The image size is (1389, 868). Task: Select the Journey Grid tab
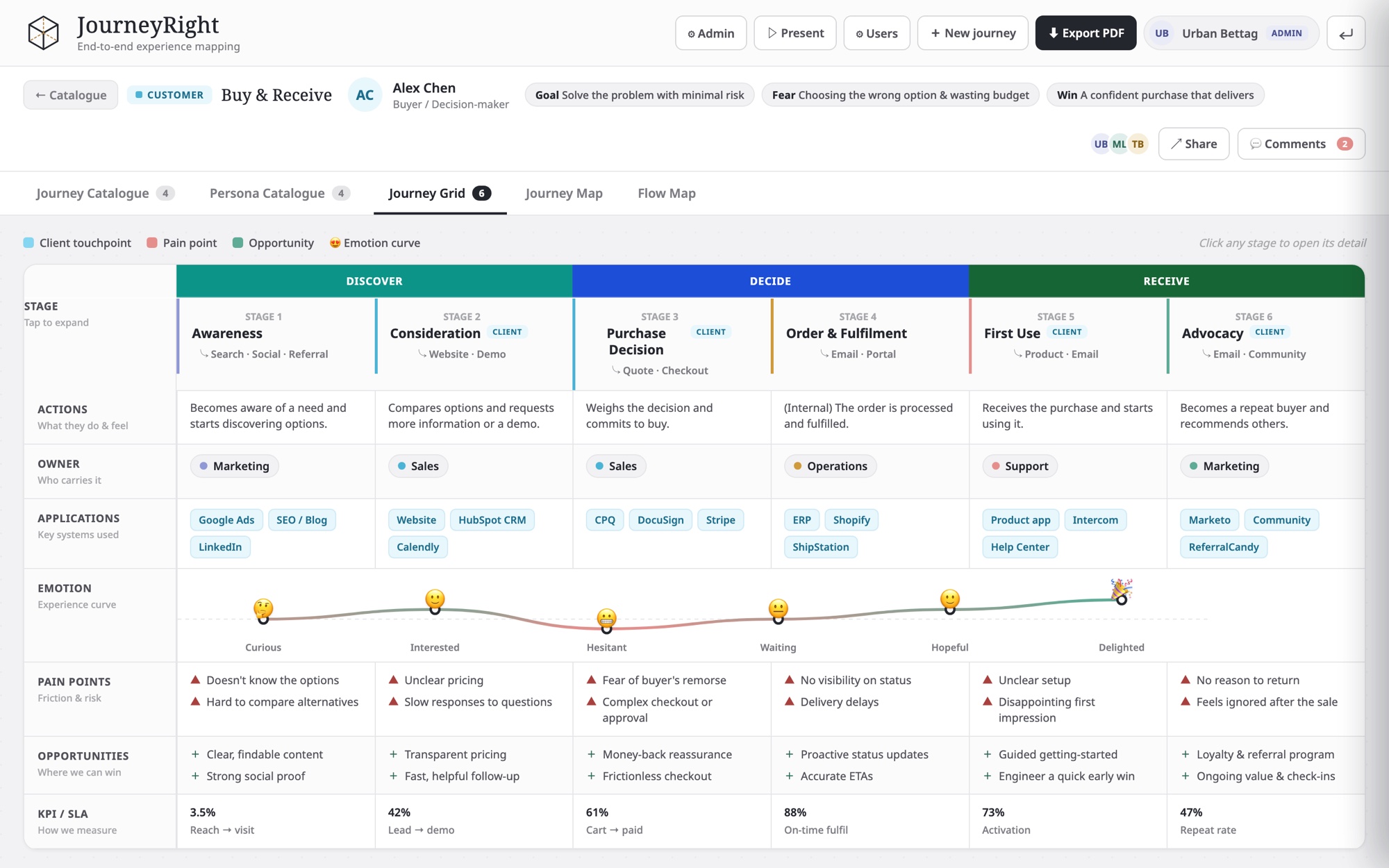tap(440, 193)
